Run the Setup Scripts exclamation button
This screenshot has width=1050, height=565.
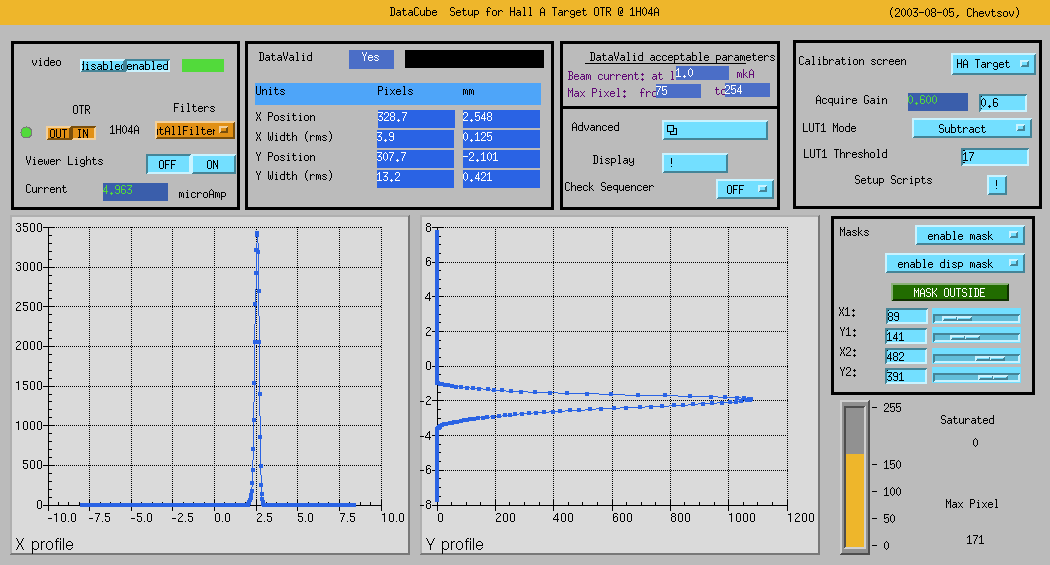pyautogui.click(x=996, y=185)
